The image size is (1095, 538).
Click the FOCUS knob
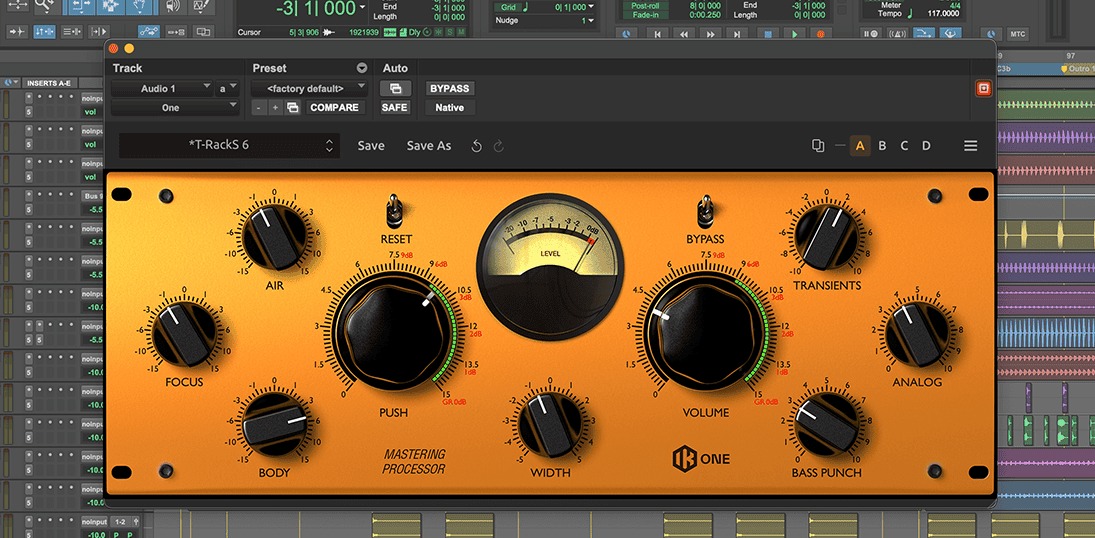click(184, 333)
